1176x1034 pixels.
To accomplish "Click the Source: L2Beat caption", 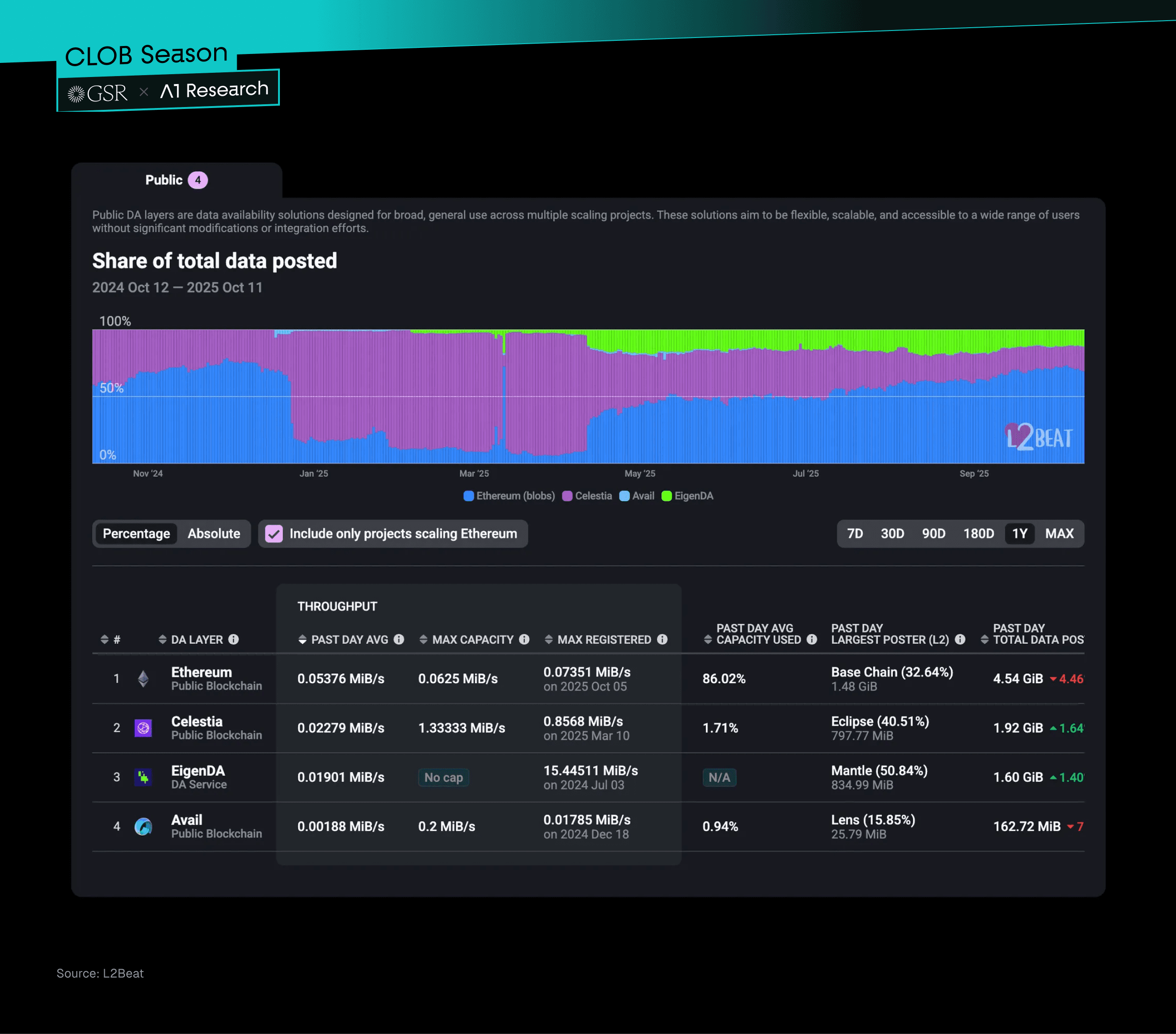I will pos(100,973).
